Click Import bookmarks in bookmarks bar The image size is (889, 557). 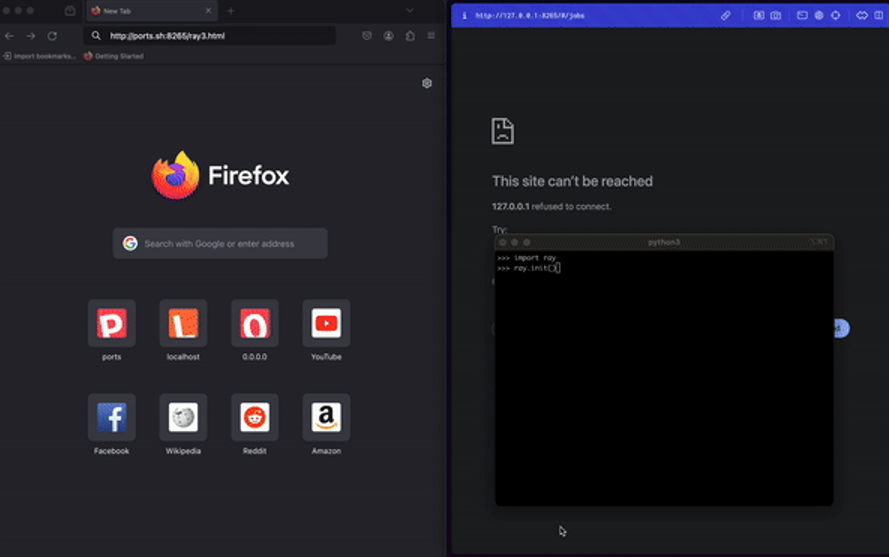click(x=39, y=56)
